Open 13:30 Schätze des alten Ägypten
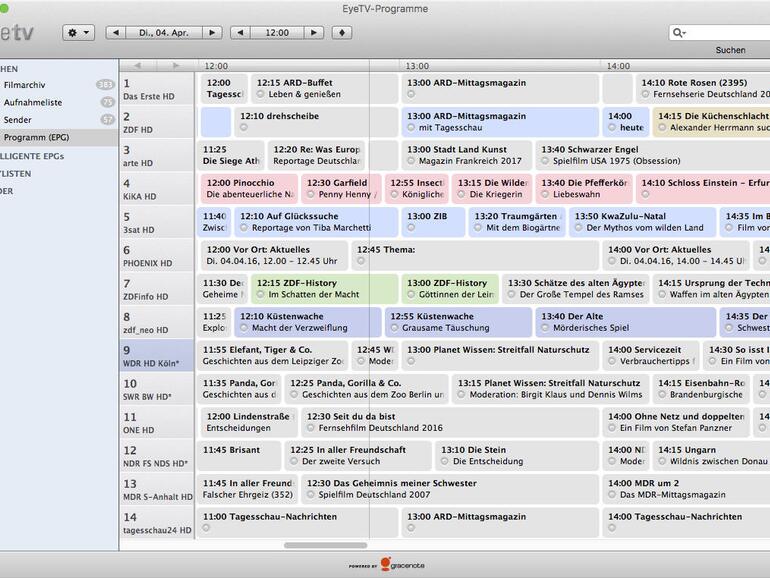Viewport: 770px width, 578px height. (x=576, y=289)
